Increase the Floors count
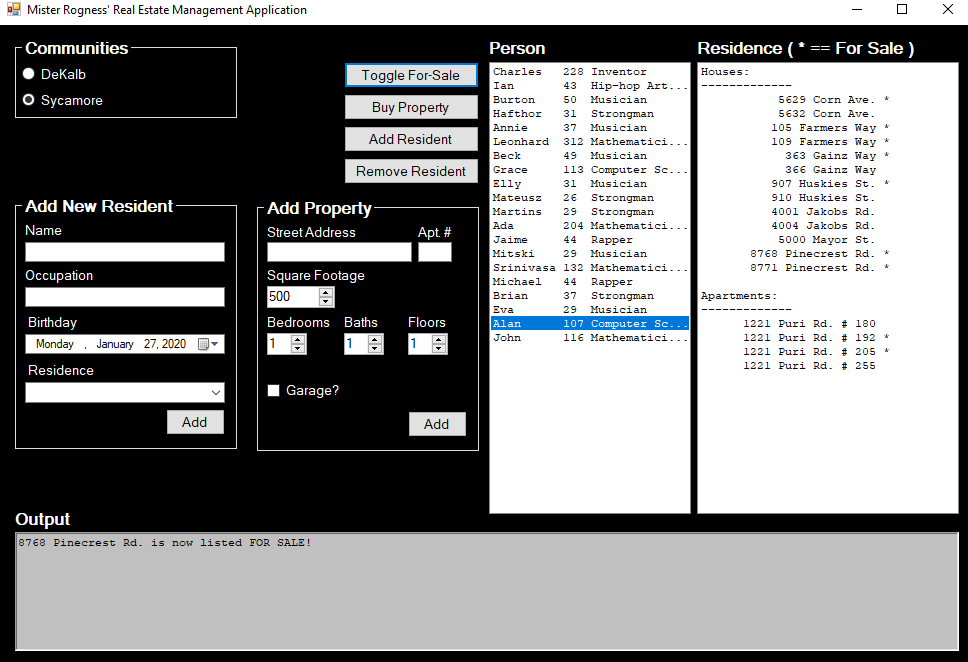The width and height of the screenshot is (968, 662). [439, 339]
